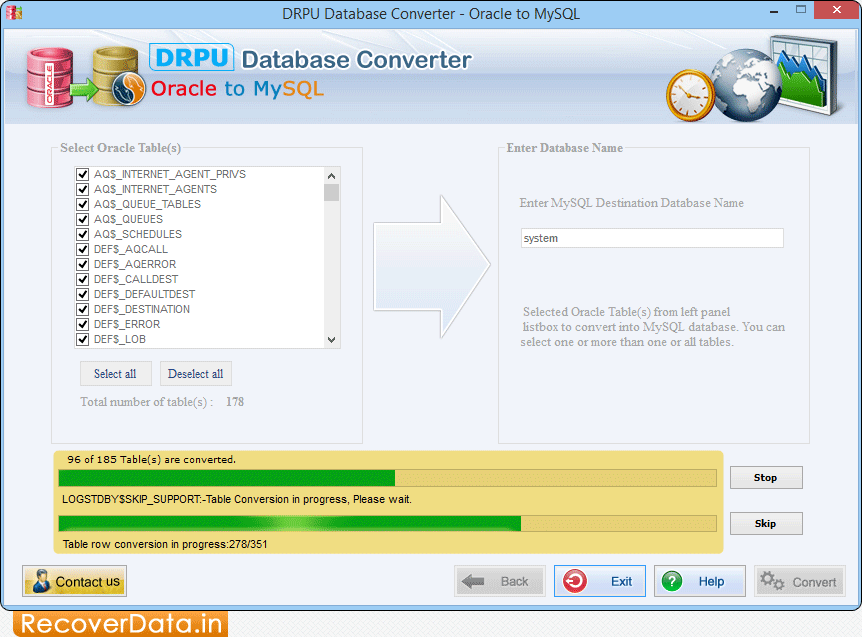Click the large conversion arrow graphic

432,267
